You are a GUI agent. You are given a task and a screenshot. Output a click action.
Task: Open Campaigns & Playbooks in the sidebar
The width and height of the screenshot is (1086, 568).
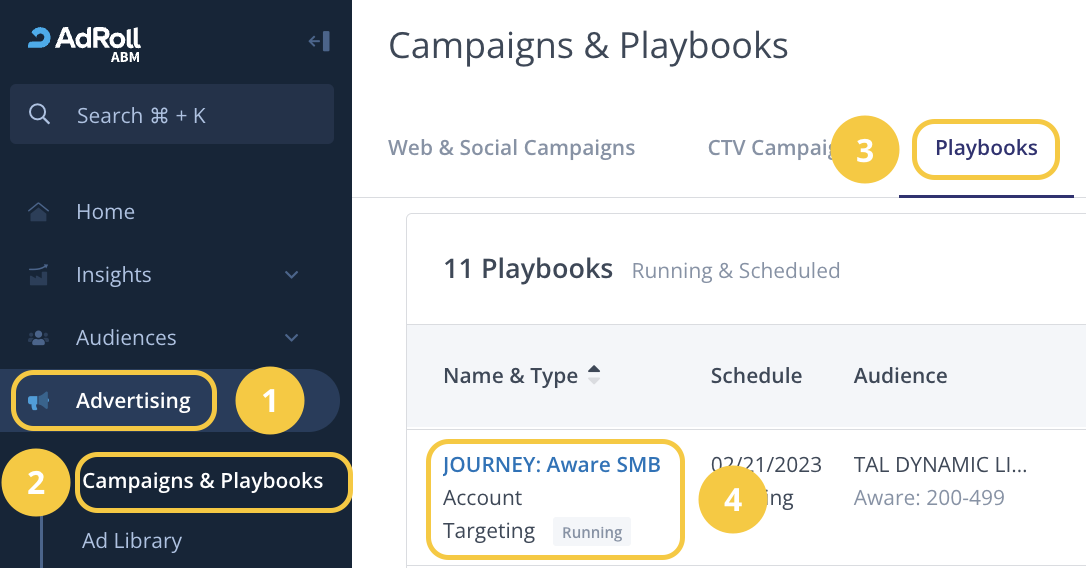pos(203,481)
